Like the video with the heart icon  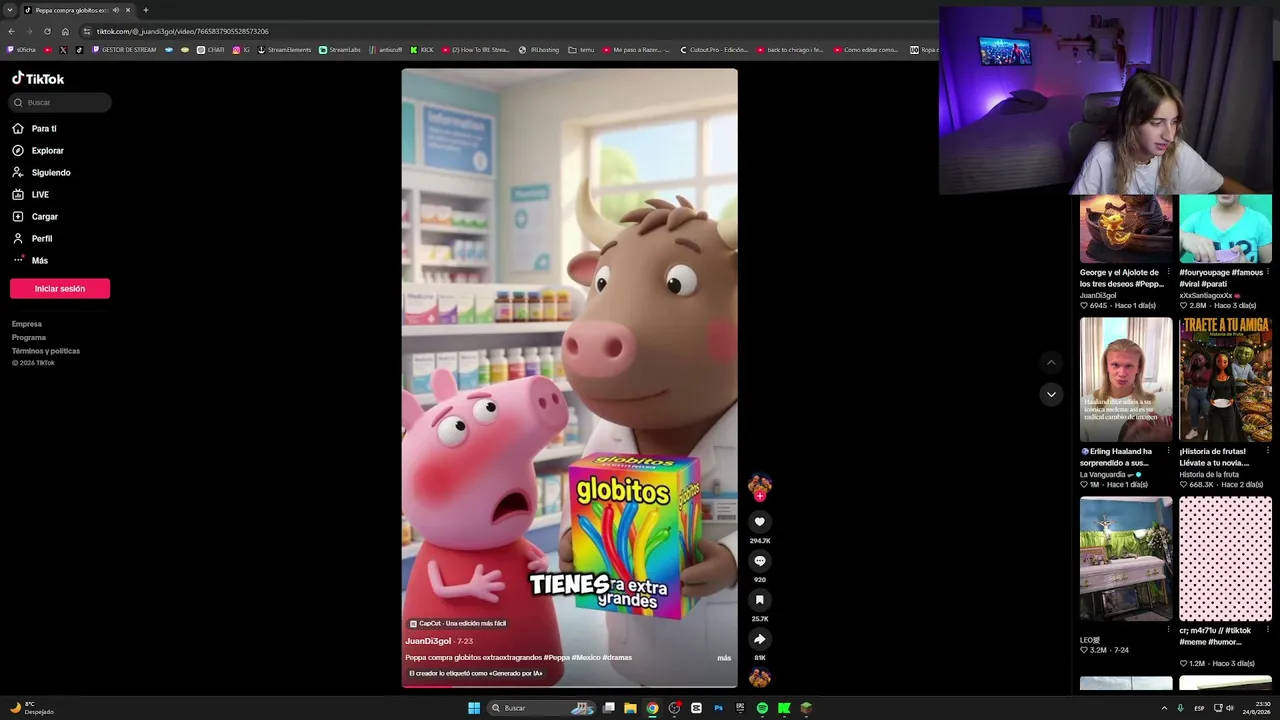pyautogui.click(x=759, y=522)
